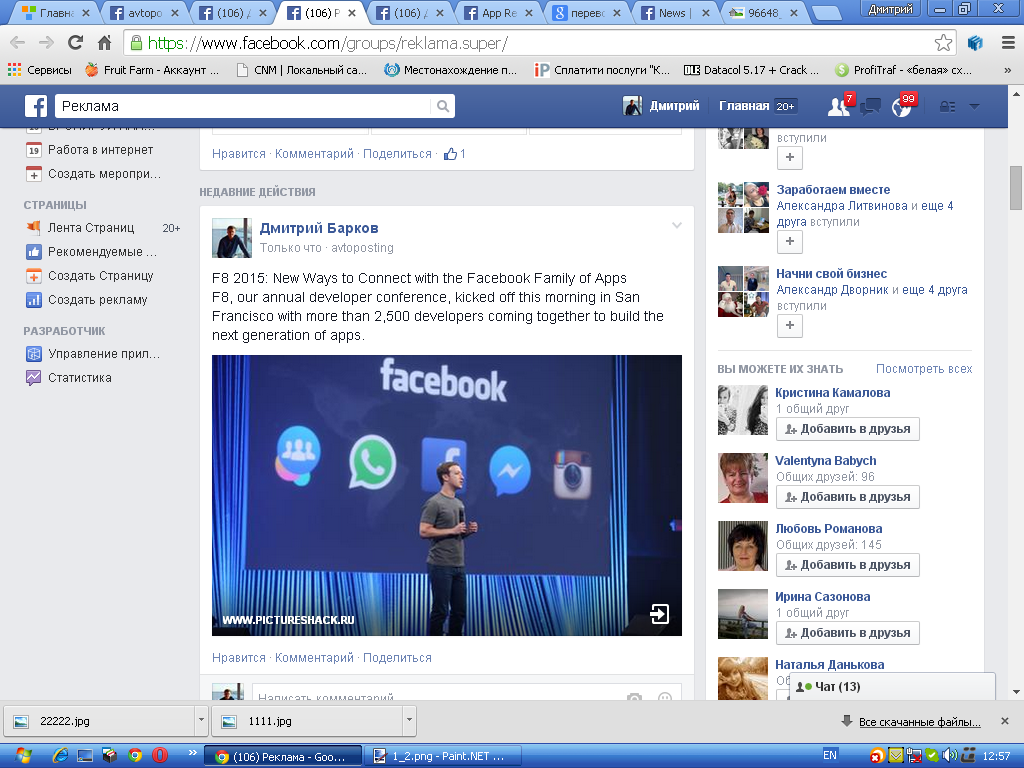Click Создать Страницу in the sidebar

89,276
